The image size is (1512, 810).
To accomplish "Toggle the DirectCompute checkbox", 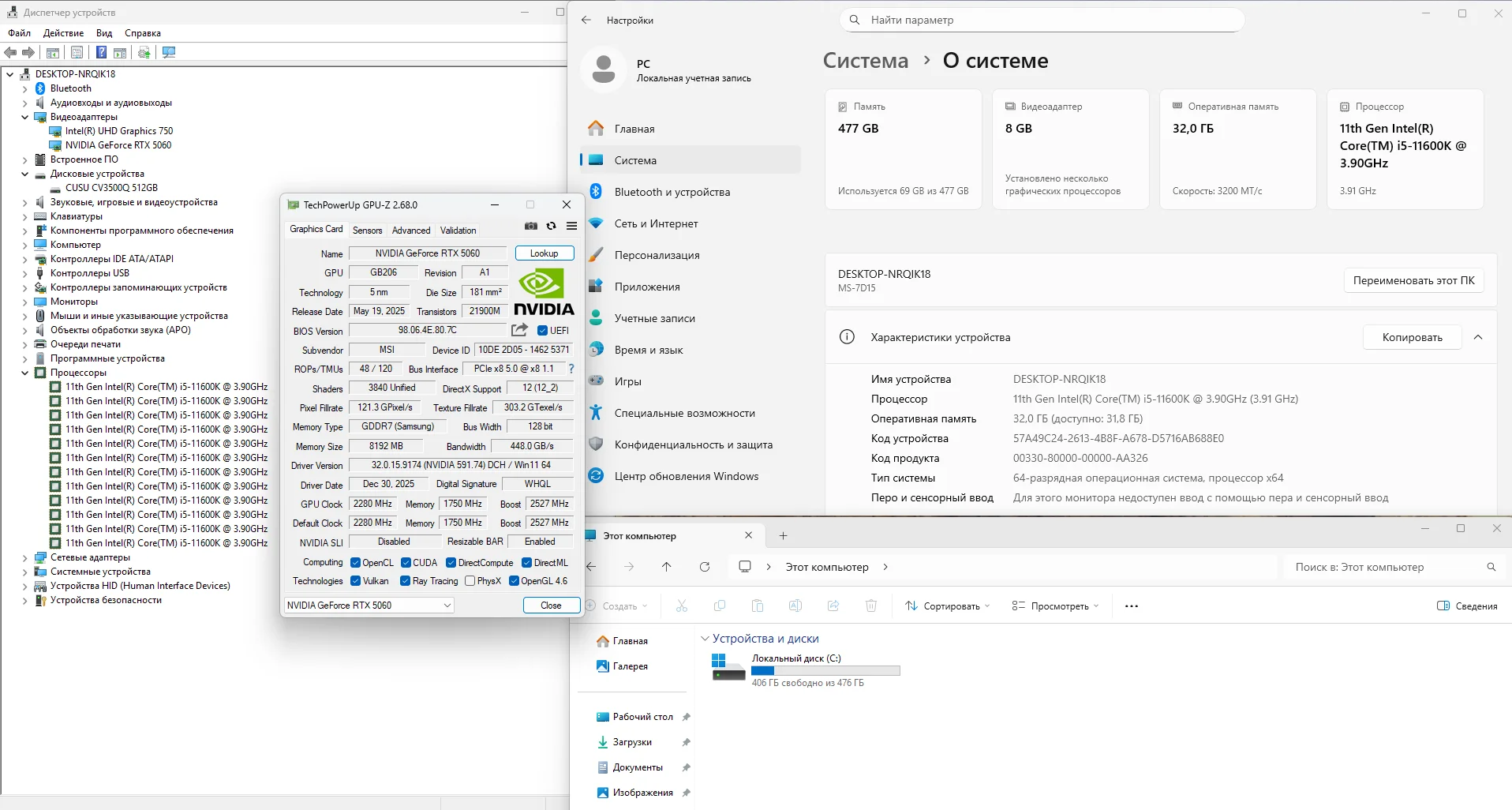I will point(451,563).
